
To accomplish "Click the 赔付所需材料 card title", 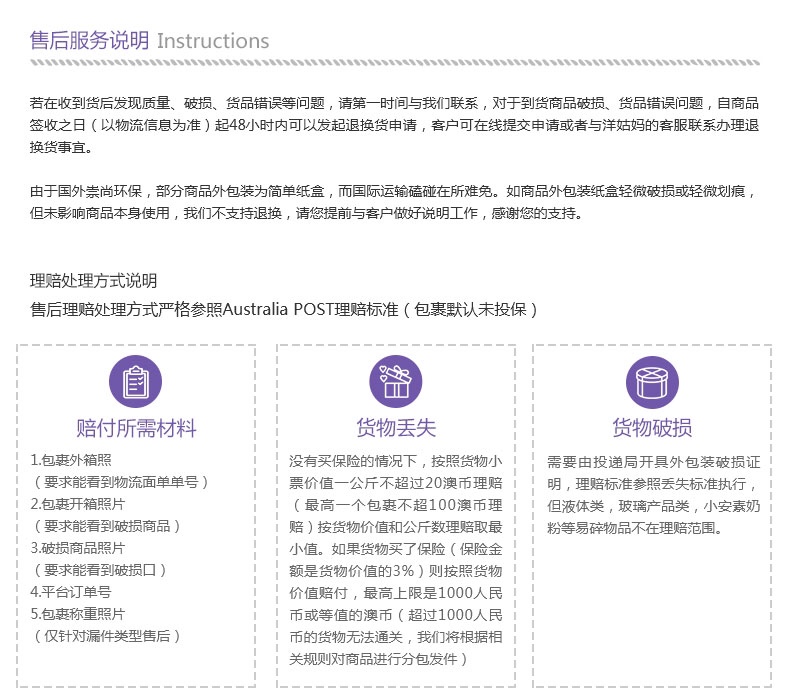I will (136, 428).
